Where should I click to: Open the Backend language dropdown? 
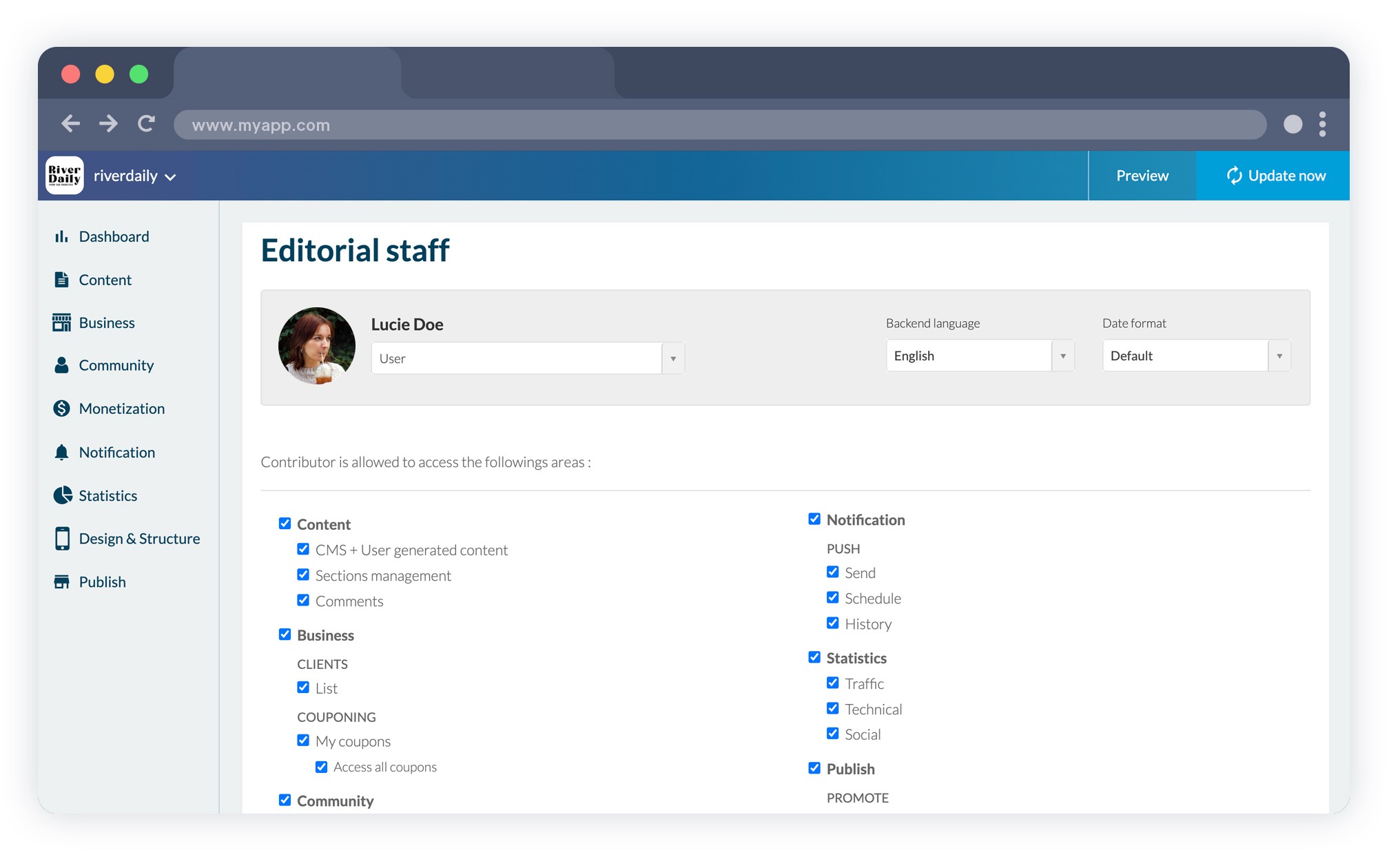pos(1064,355)
